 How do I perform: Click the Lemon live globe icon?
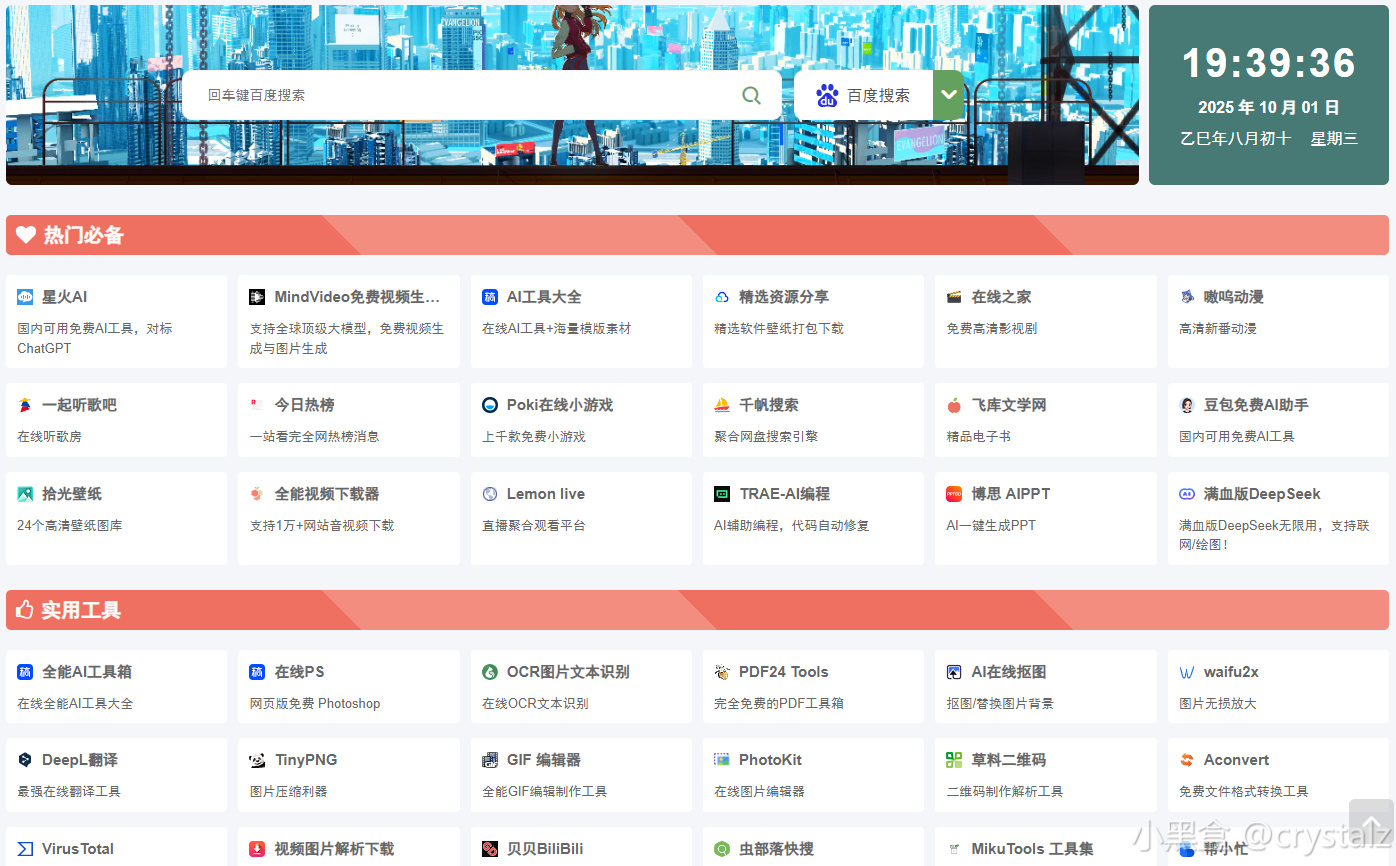coord(490,494)
